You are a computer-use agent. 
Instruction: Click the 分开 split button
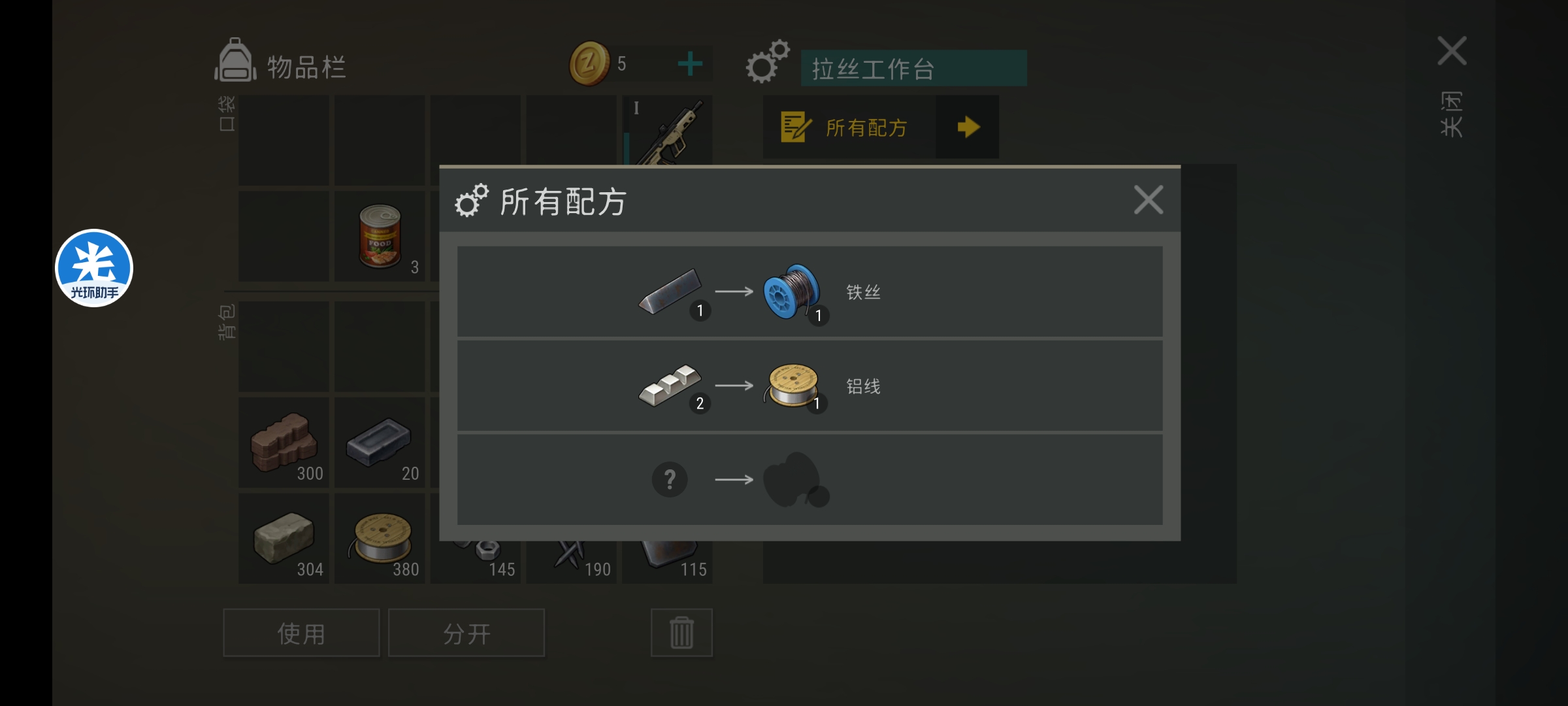point(466,633)
